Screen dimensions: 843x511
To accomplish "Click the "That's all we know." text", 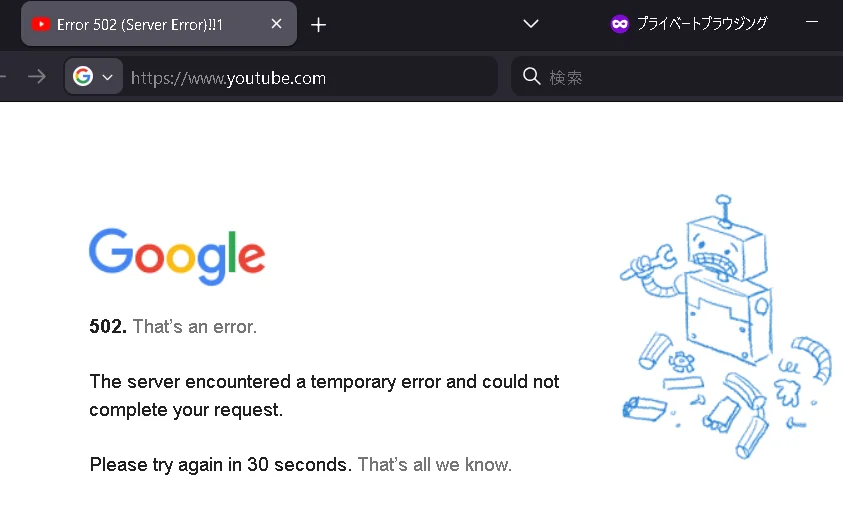I will pyautogui.click(x=434, y=464).
